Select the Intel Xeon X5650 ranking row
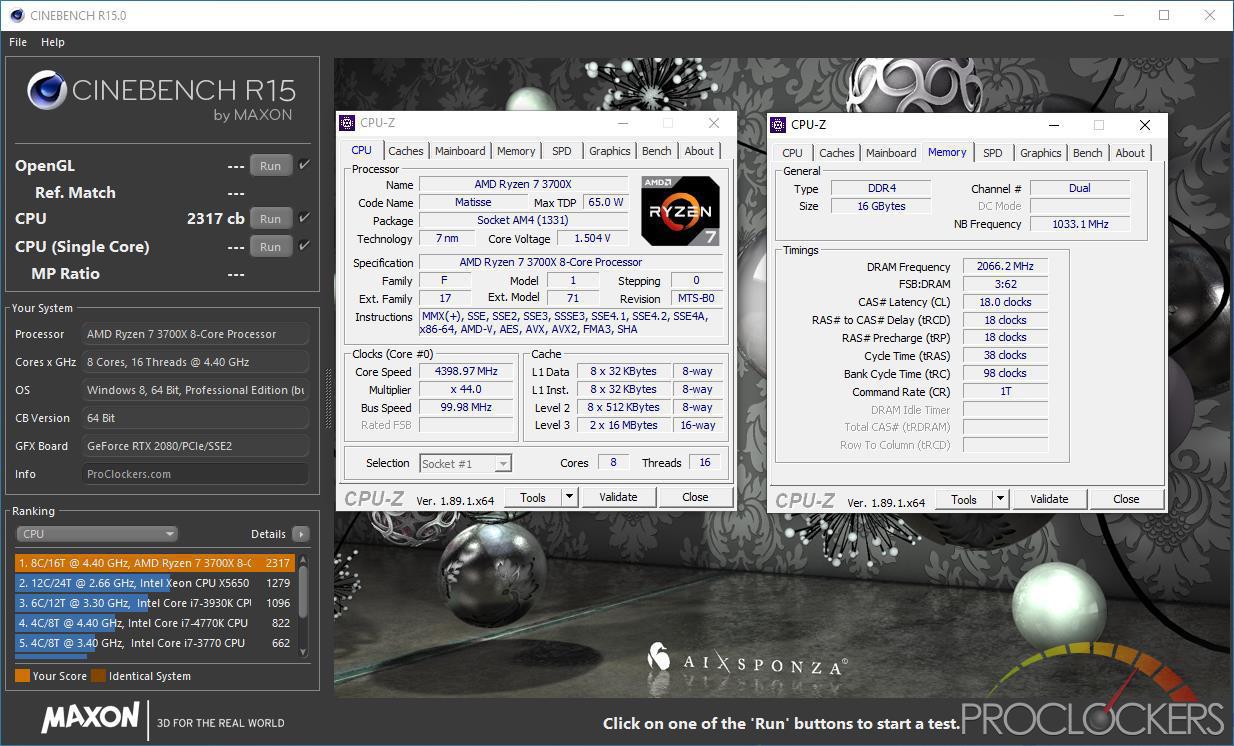 pyautogui.click(x=155, y=583)
